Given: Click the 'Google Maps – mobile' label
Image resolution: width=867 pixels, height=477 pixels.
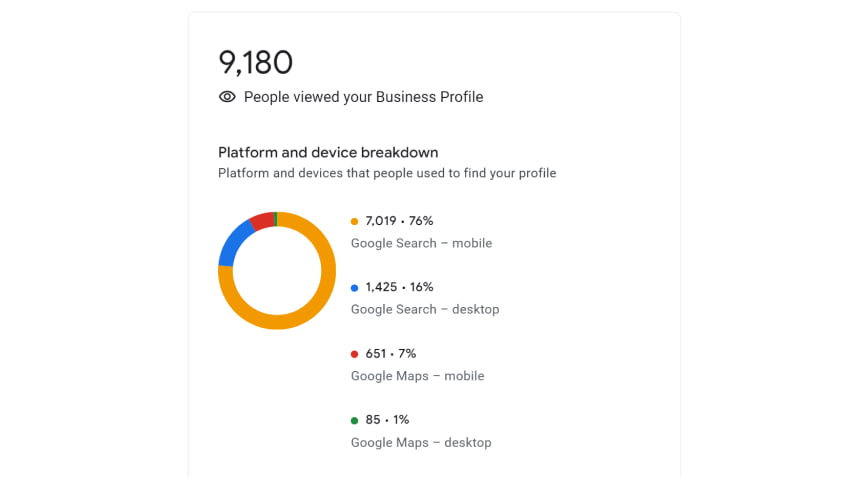Looking at the screenshot, I should click(417, 376).
